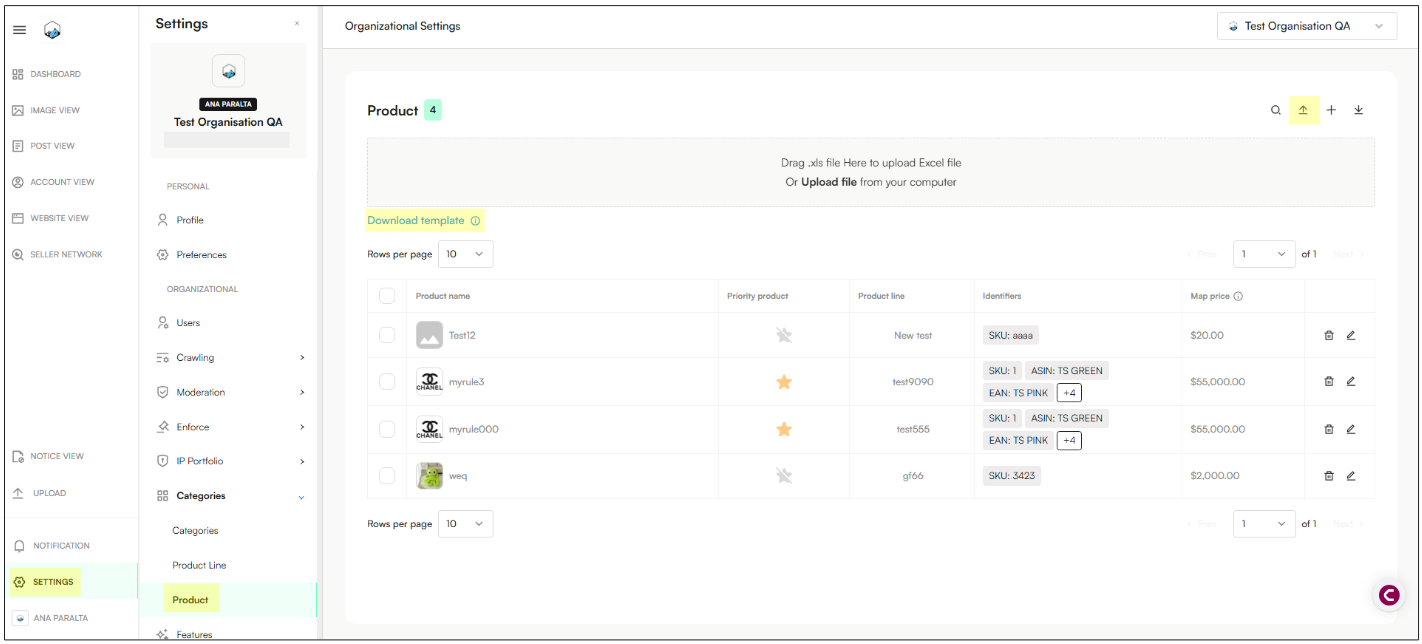Click the info icon beside Map price
1422x644 pixels.
1238,297
